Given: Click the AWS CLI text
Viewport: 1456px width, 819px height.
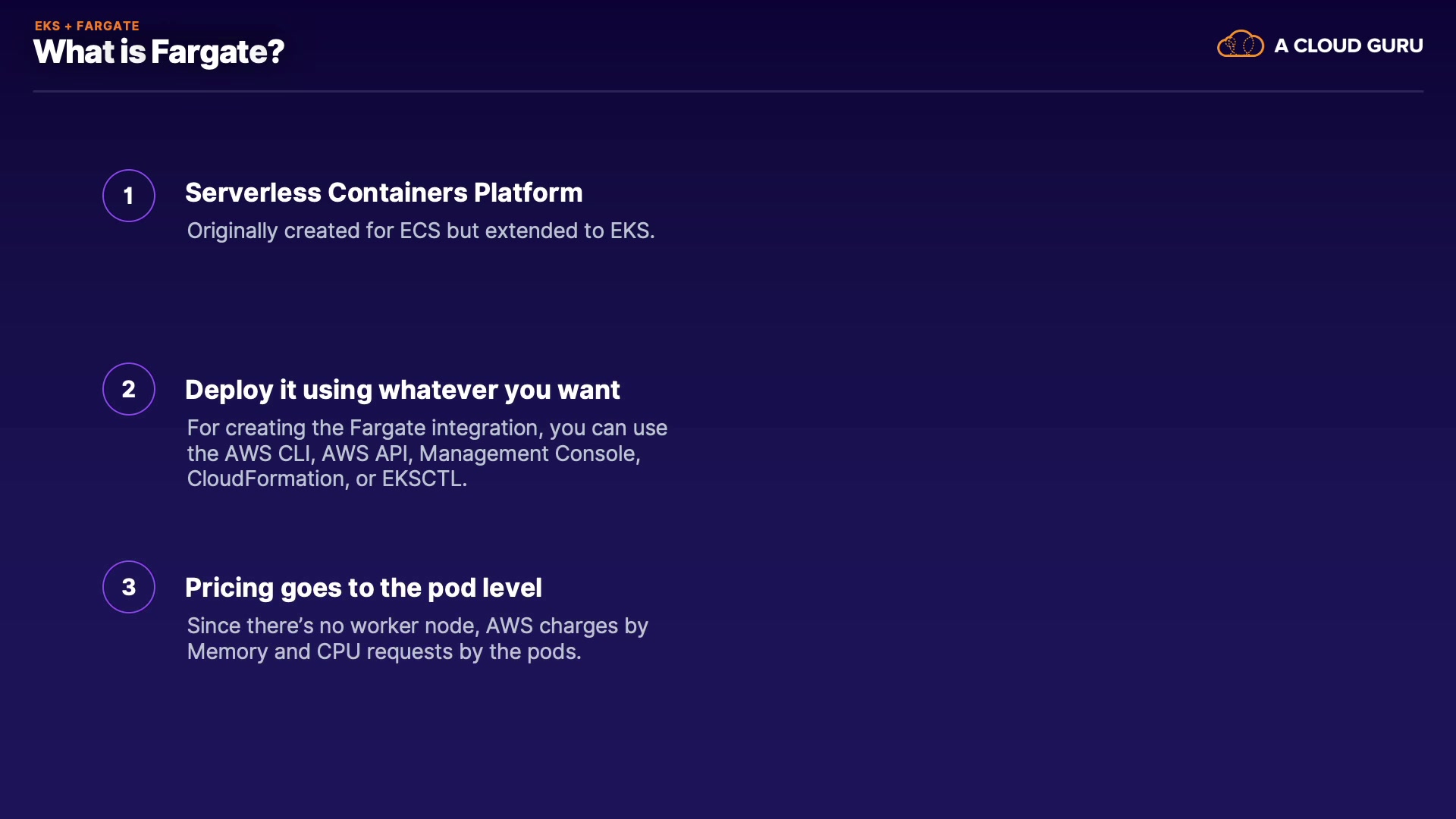Looking at the screenshot, I should pos(268,453).
